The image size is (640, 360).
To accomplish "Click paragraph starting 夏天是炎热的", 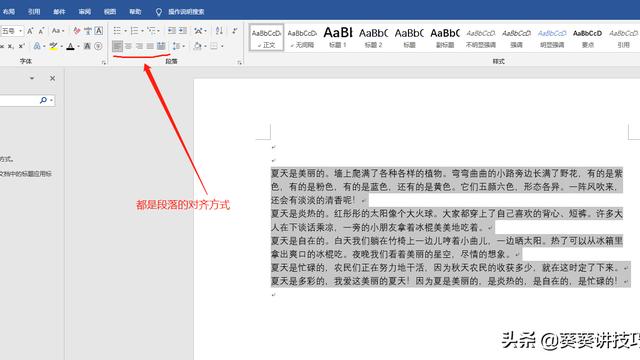I will [447, 220].
